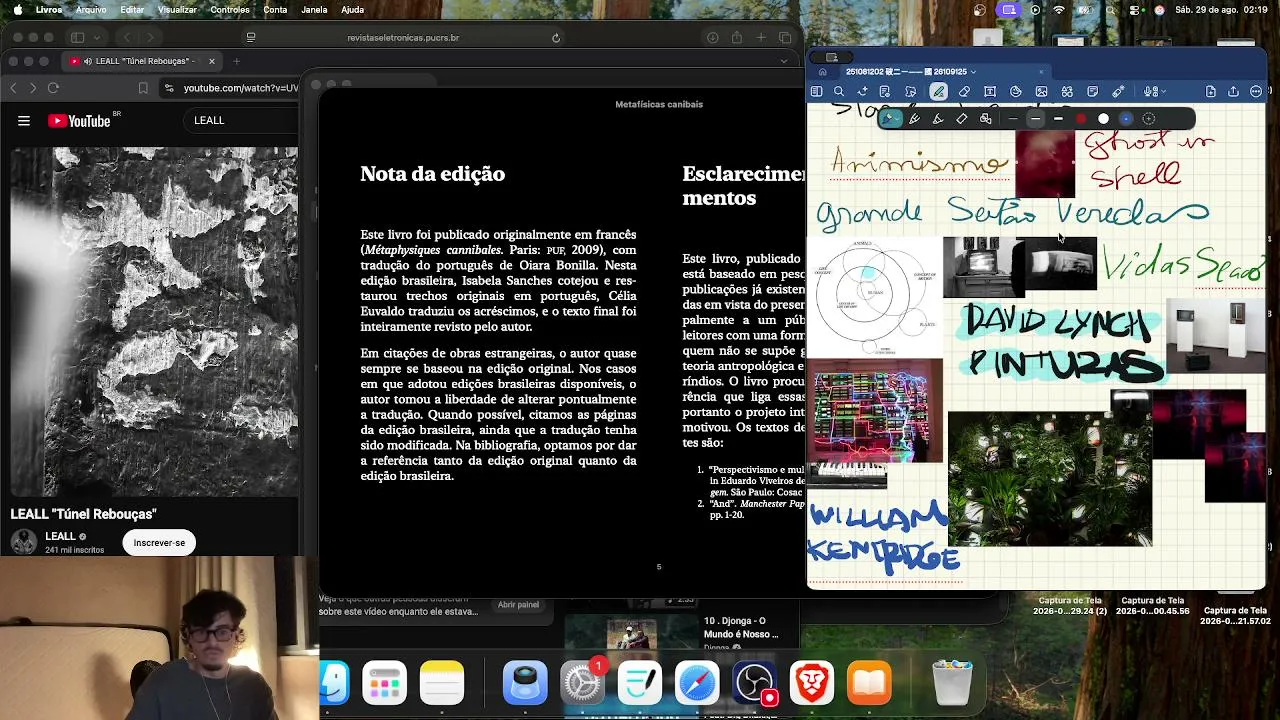Open the elements tool in the notes toolbar
The width and height of the screenshot is (1280, 720).
[x=1067, y=92]
